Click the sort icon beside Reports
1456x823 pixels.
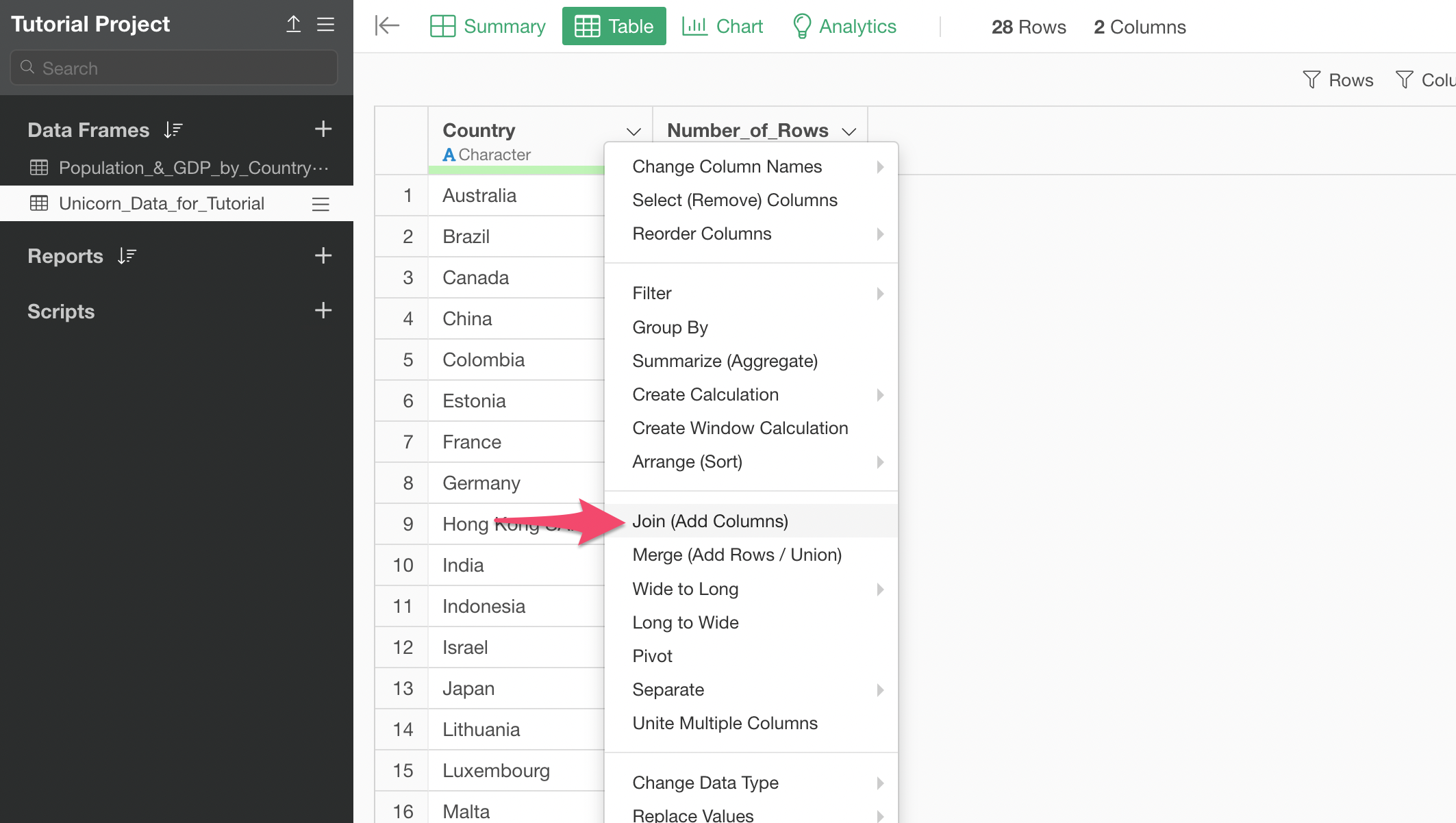(127, 256)
